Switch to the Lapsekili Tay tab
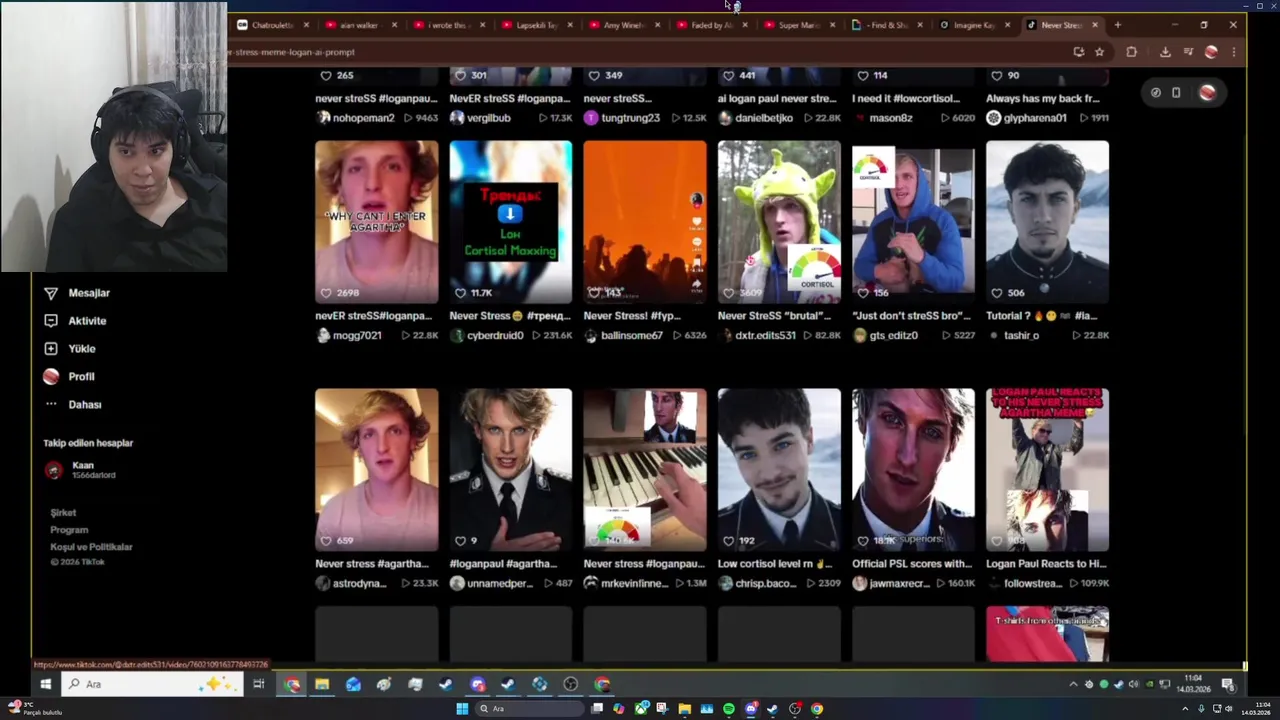The width and height of the screenshot is (1280, 720). (535, 25)
